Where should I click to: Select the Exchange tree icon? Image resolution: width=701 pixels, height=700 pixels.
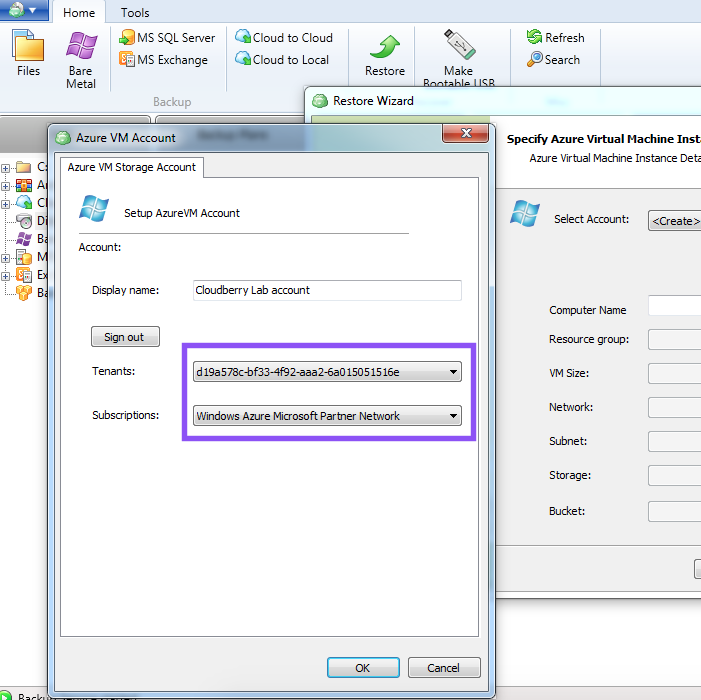pos(24,275)
